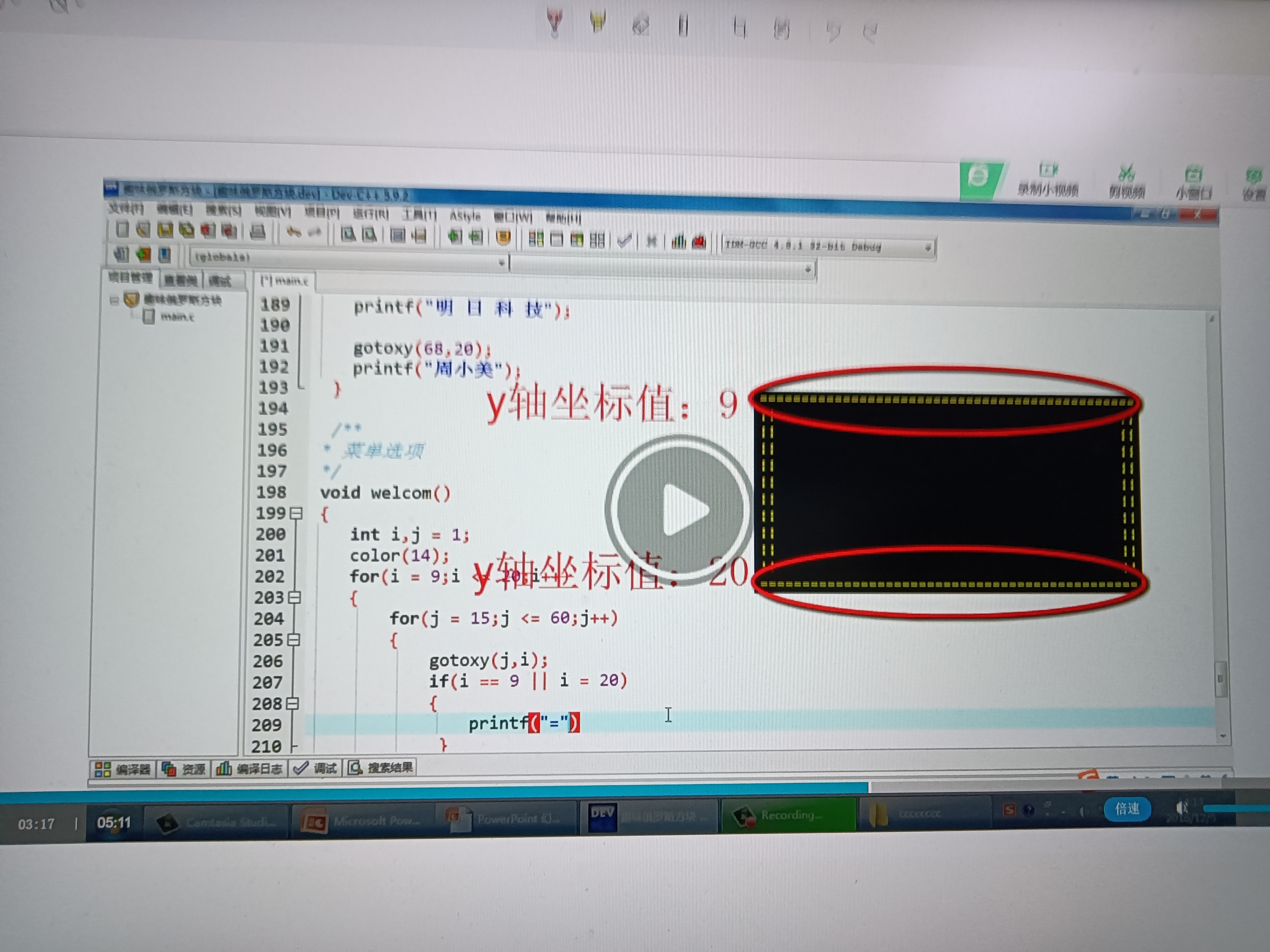Image resolution: width=1270 pixels, height=952 pixels.
Task: Switch to the 项目管理 sidebar tab
Action: (130, 278)
